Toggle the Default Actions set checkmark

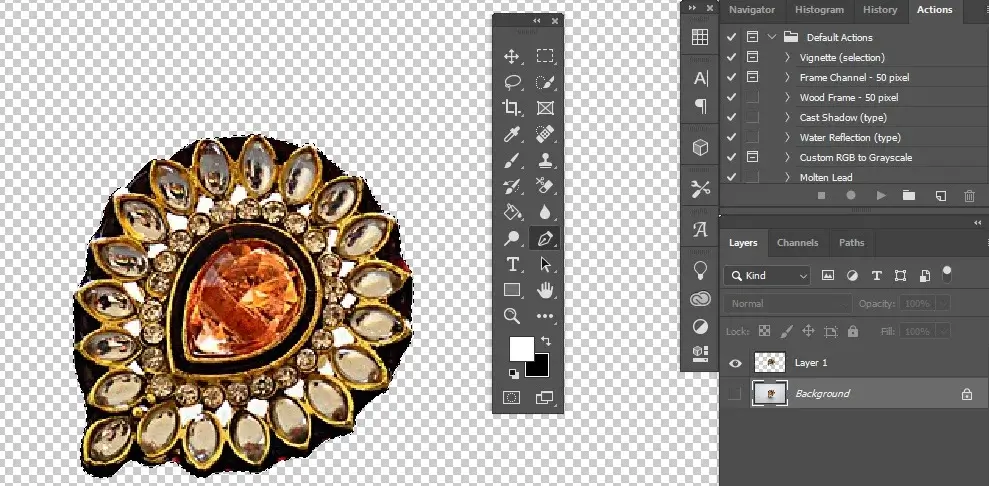(731, 37)
